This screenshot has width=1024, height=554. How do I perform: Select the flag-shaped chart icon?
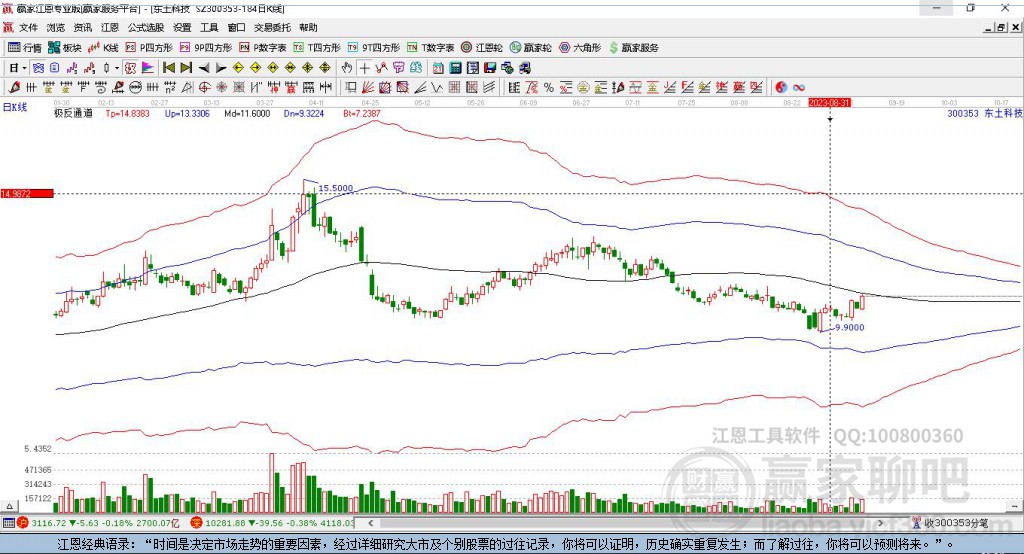click(147, 68)
